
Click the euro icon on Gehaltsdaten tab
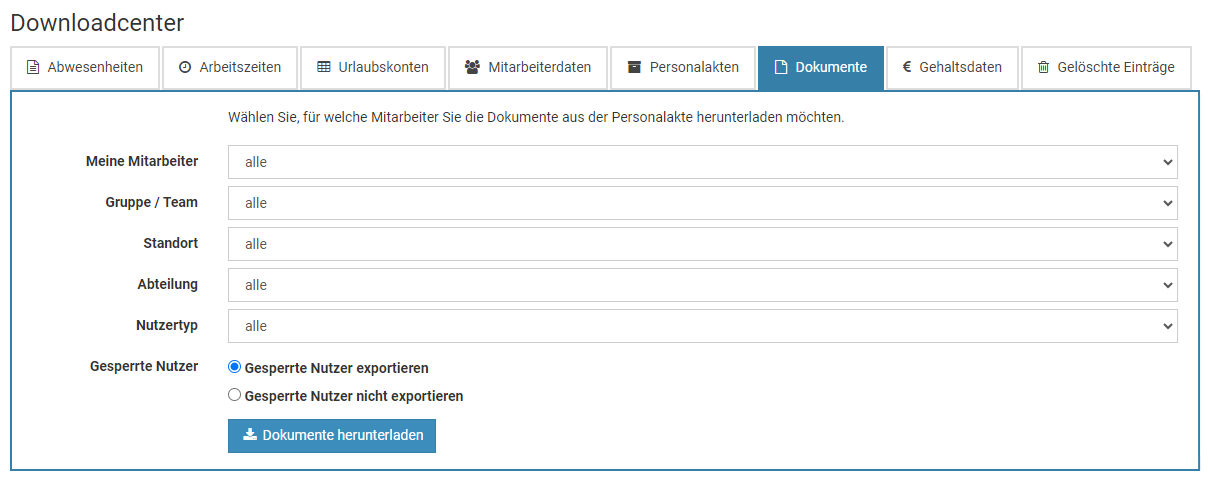[x=907, y=68]
